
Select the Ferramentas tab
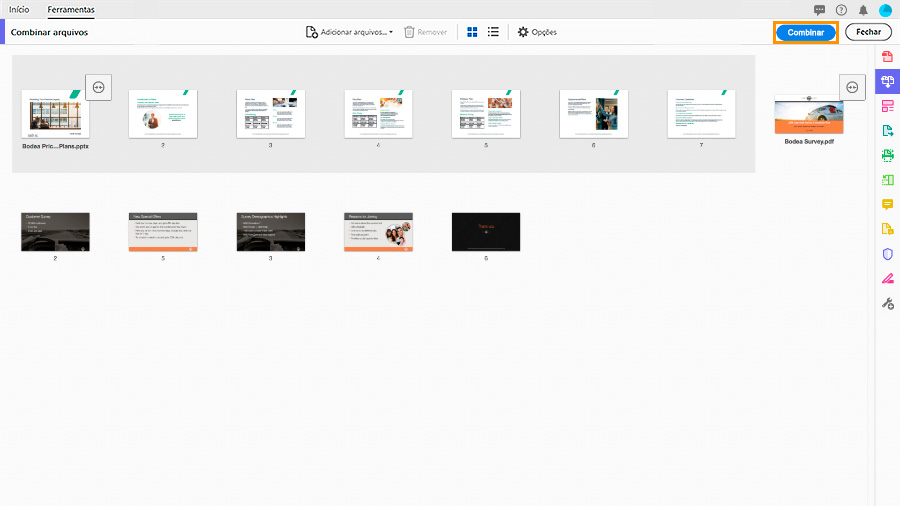click(x=71, y=10)
